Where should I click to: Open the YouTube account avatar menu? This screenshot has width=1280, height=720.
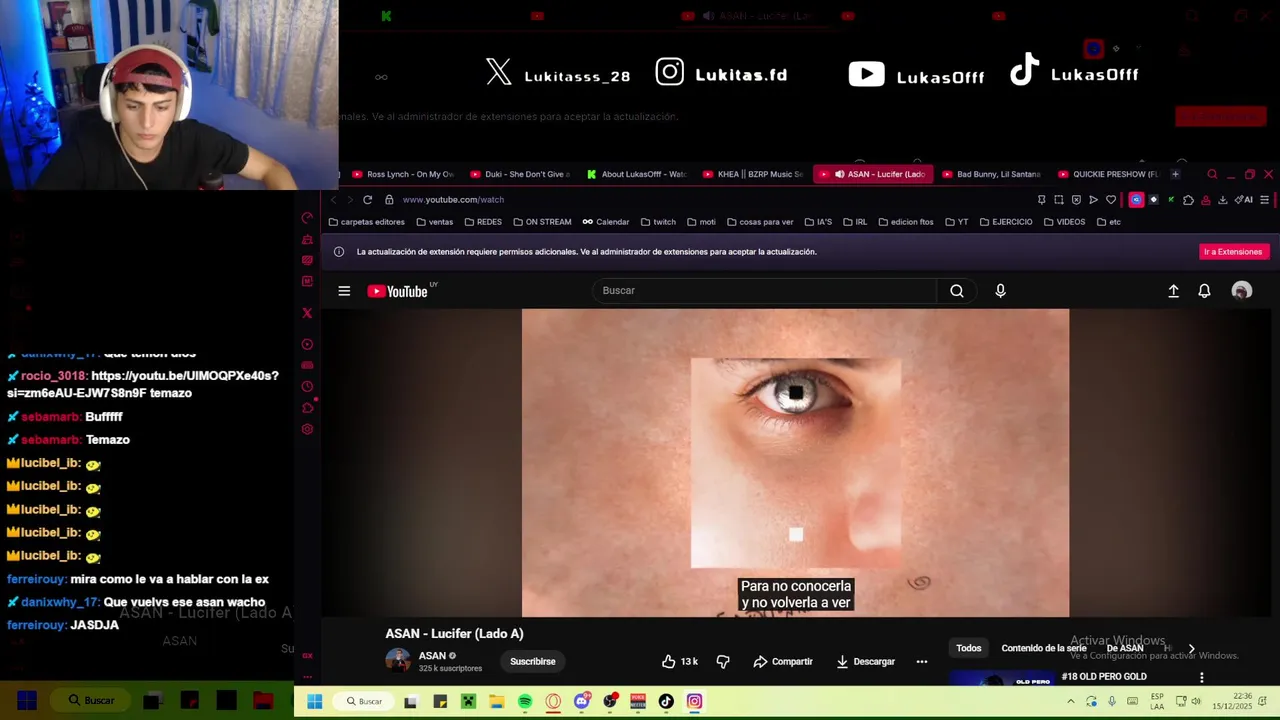(1241, 291)
